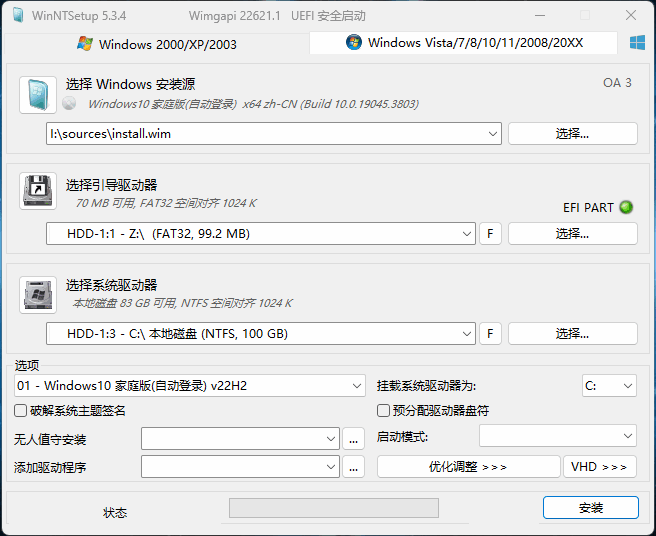Click the Windows XP flag icon on the first tab
656x536 pixels.
(x=85, y=44)
